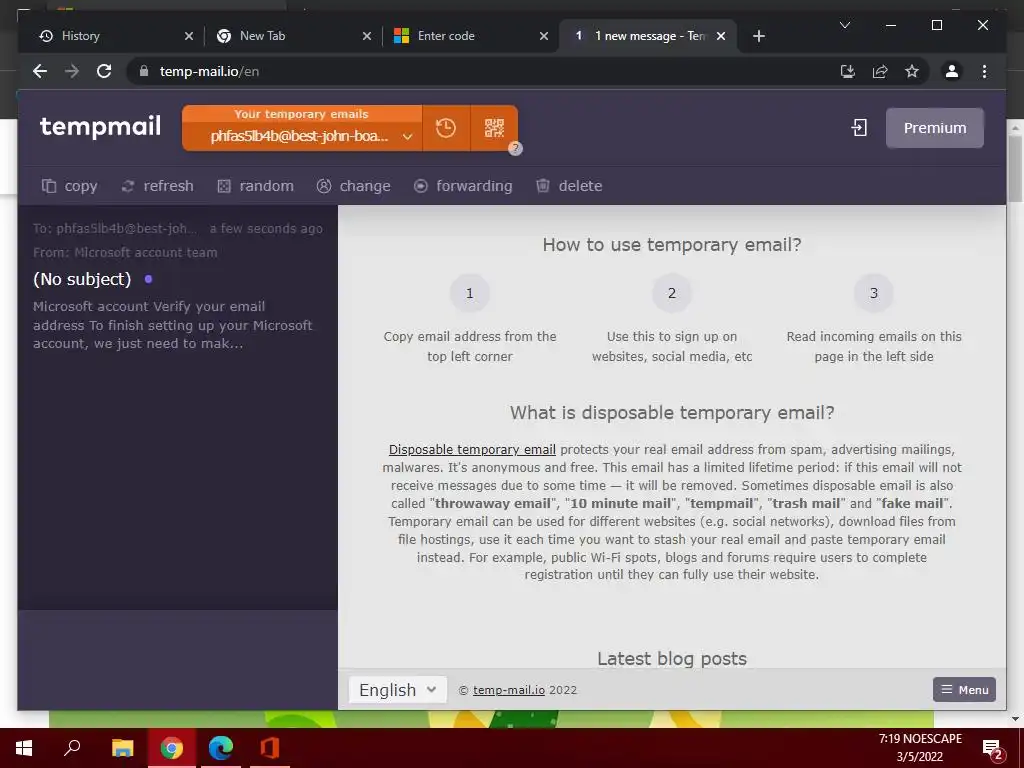The width and height of the screenshot is (1024, 768).
Task: Click the install app icon
Action: tap(848, 71)
